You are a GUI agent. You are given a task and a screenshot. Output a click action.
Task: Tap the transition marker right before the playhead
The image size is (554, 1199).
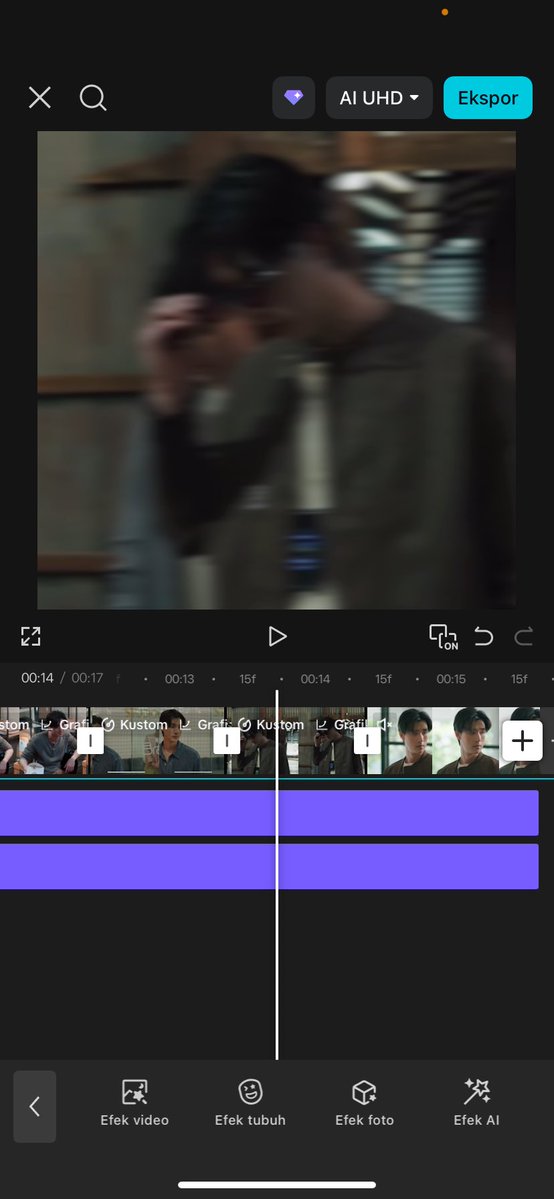point(226,740)
